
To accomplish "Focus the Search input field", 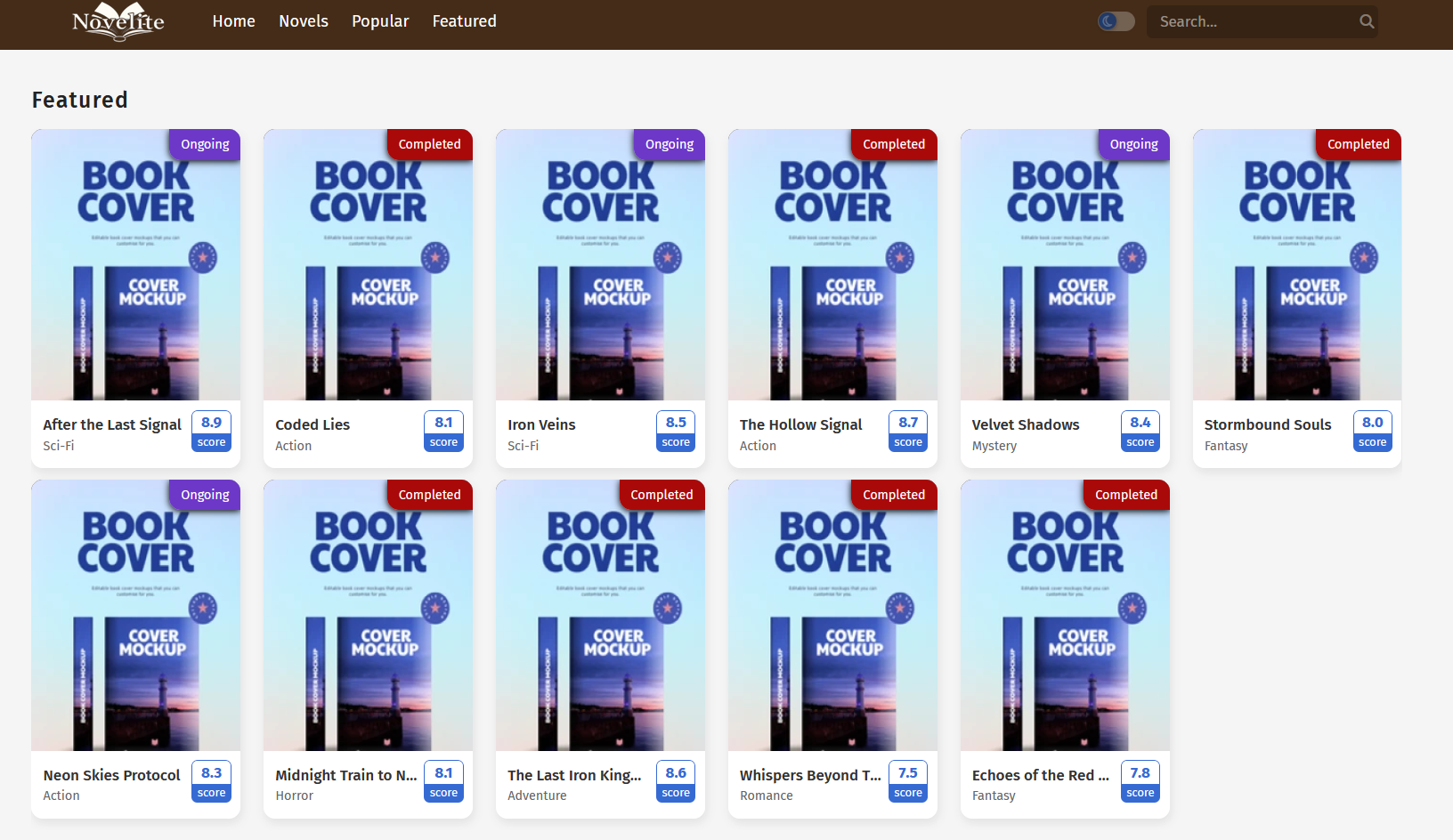I will (1253, 21).
